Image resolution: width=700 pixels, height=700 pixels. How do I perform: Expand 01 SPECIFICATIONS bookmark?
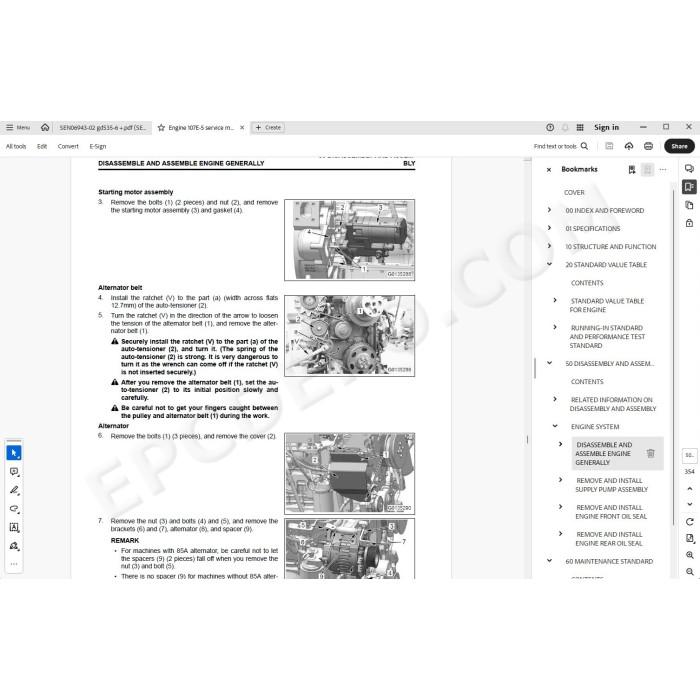point(550,228)
